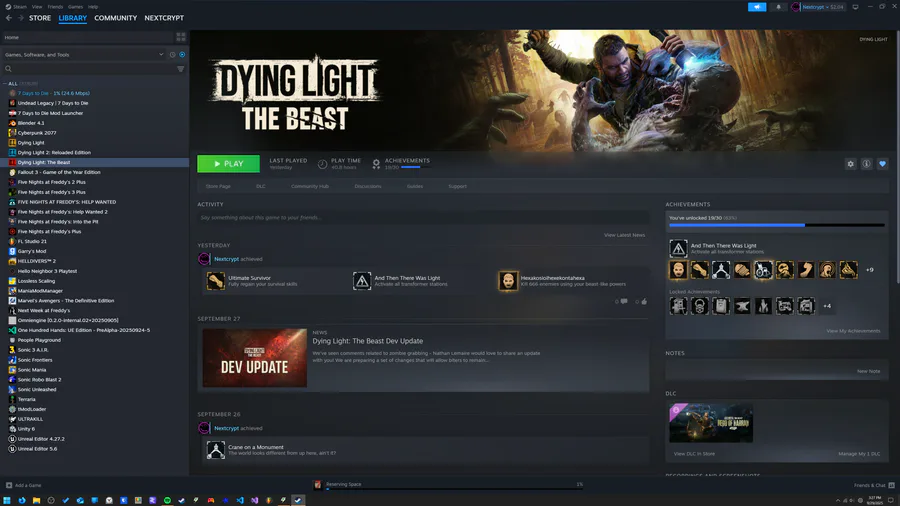This screenshot has height=506, width=900.
Task: Select HELLDIVERS 2 in the library list
Action: 37,261
